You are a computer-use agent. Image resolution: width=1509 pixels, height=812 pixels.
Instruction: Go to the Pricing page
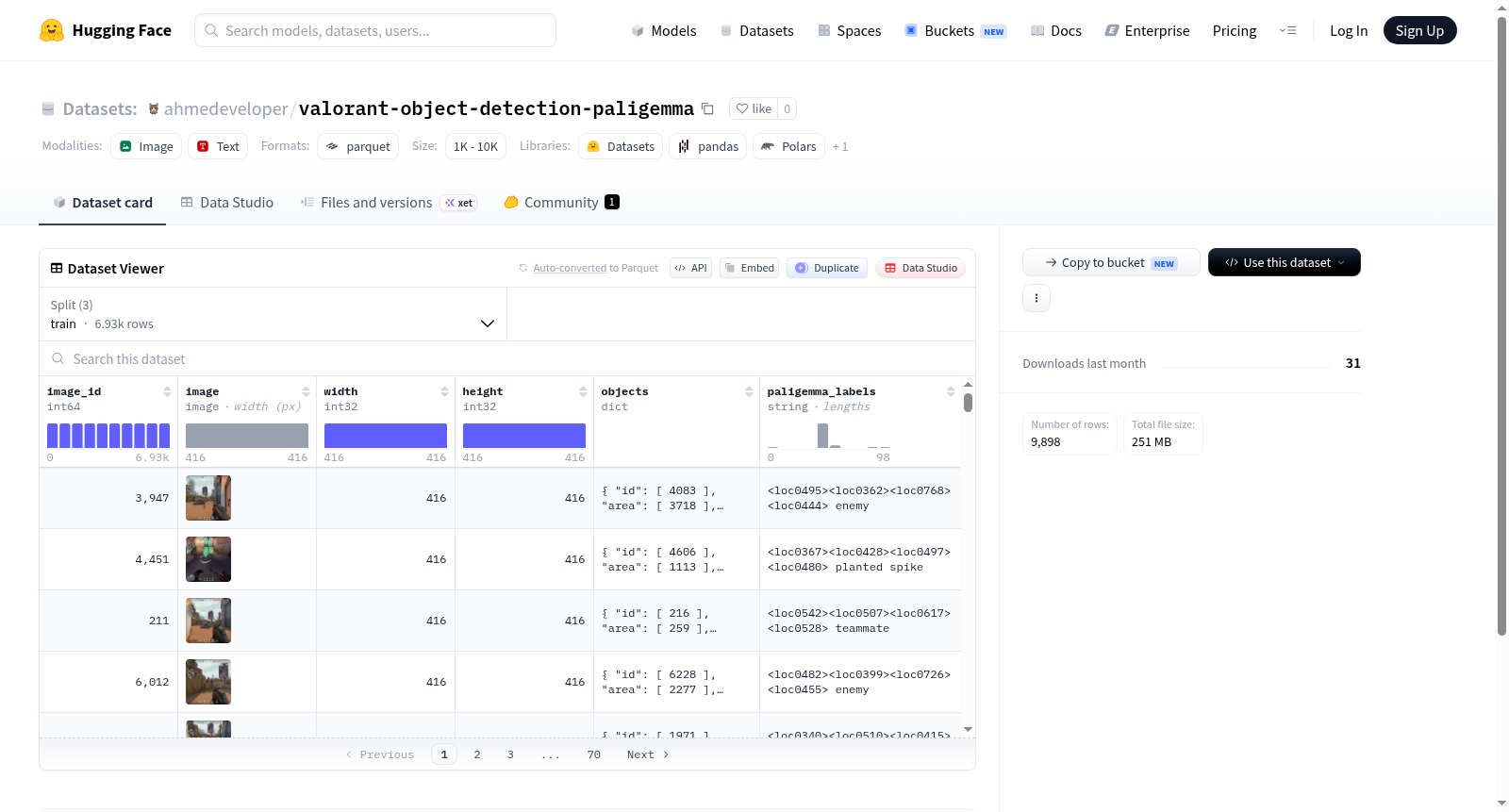click(x=1235, y=31)
